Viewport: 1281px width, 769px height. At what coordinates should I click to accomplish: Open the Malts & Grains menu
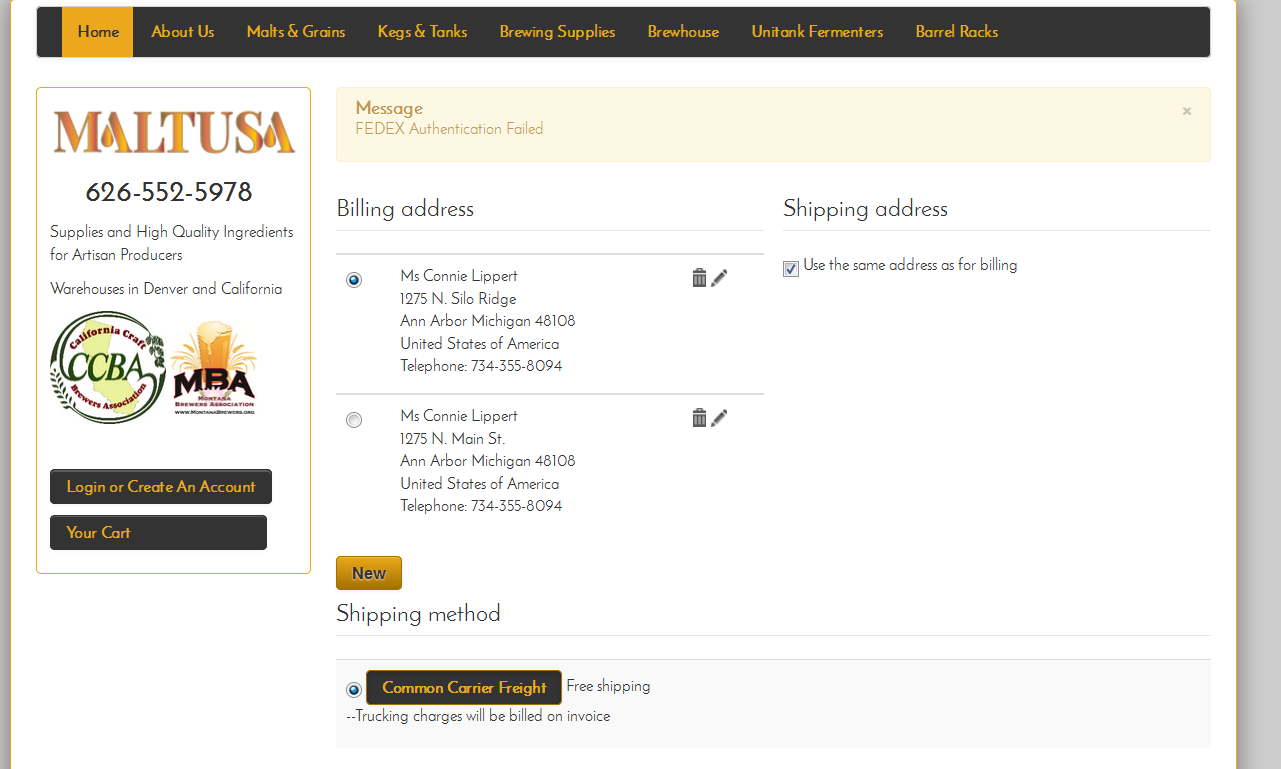296,32
